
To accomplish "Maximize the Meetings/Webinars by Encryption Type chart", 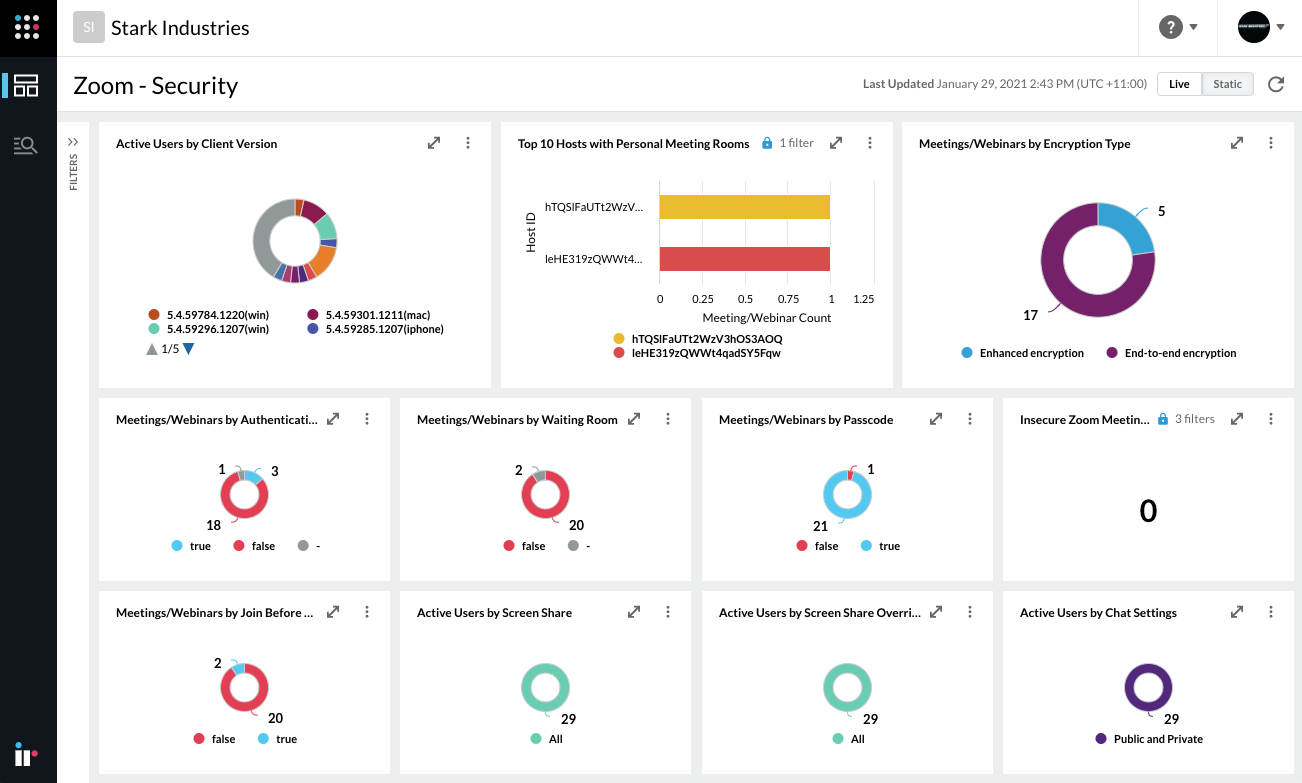I will [1237, 142].
